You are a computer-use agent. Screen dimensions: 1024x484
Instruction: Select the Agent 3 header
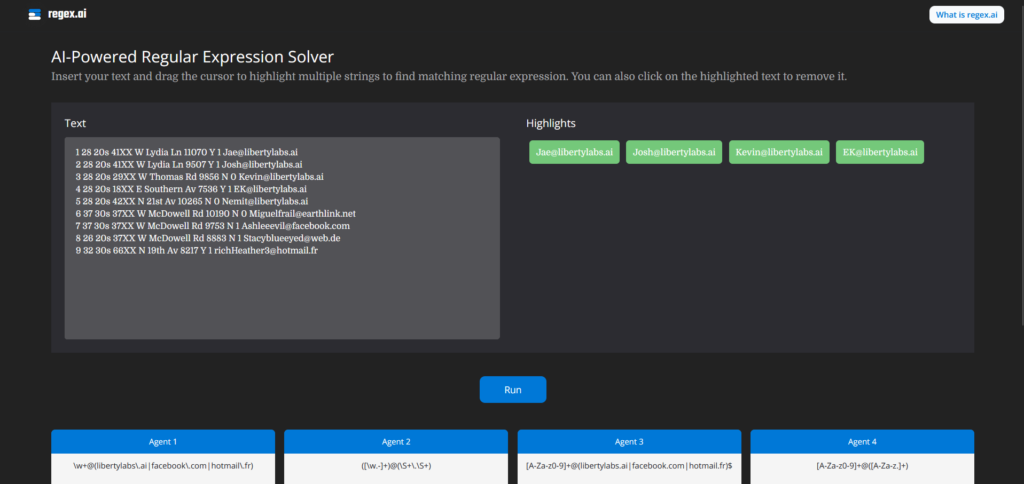click(x=629, y=441)
